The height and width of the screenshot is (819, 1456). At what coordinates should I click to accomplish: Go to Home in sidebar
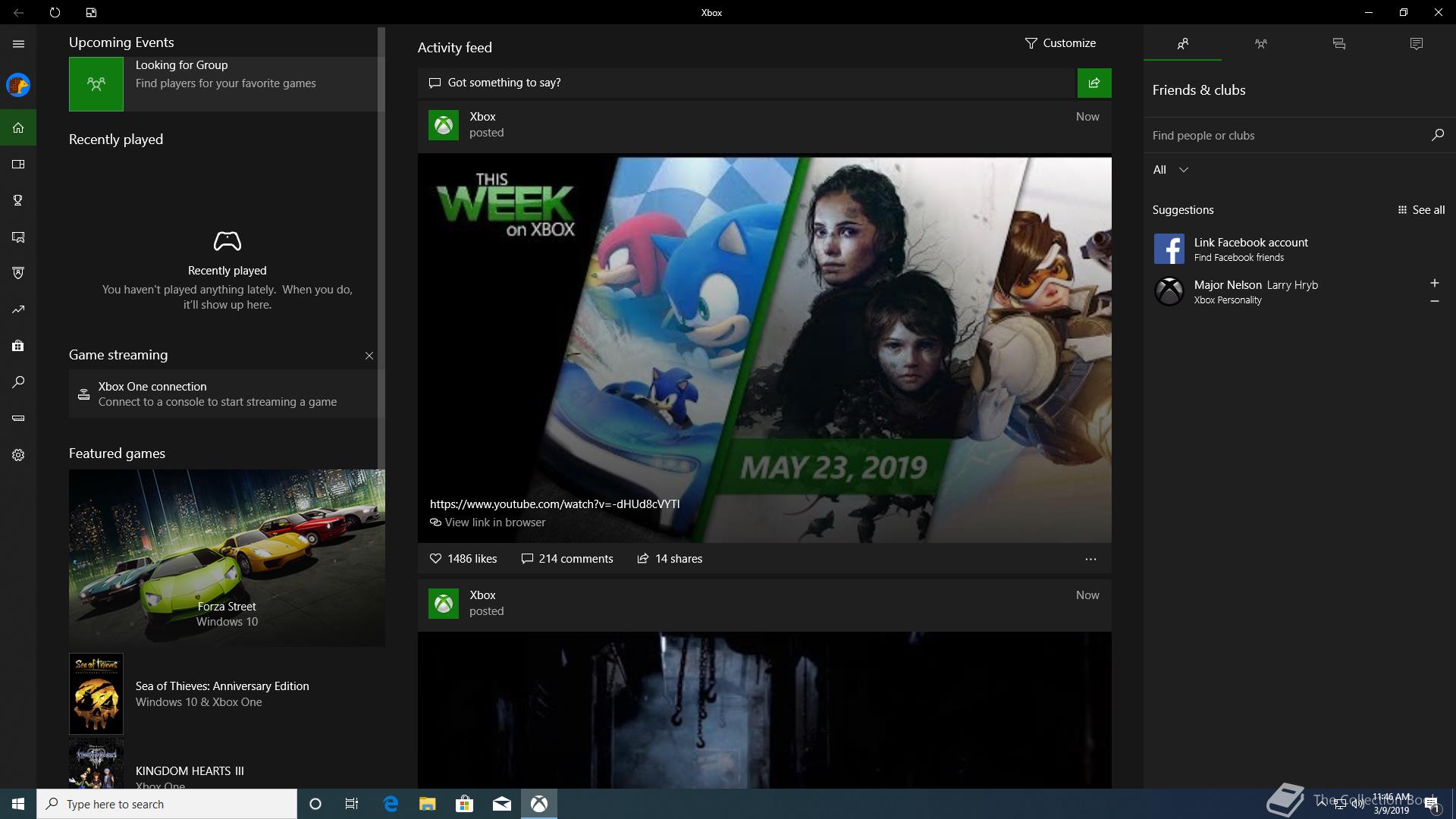[x=18, y=127]
